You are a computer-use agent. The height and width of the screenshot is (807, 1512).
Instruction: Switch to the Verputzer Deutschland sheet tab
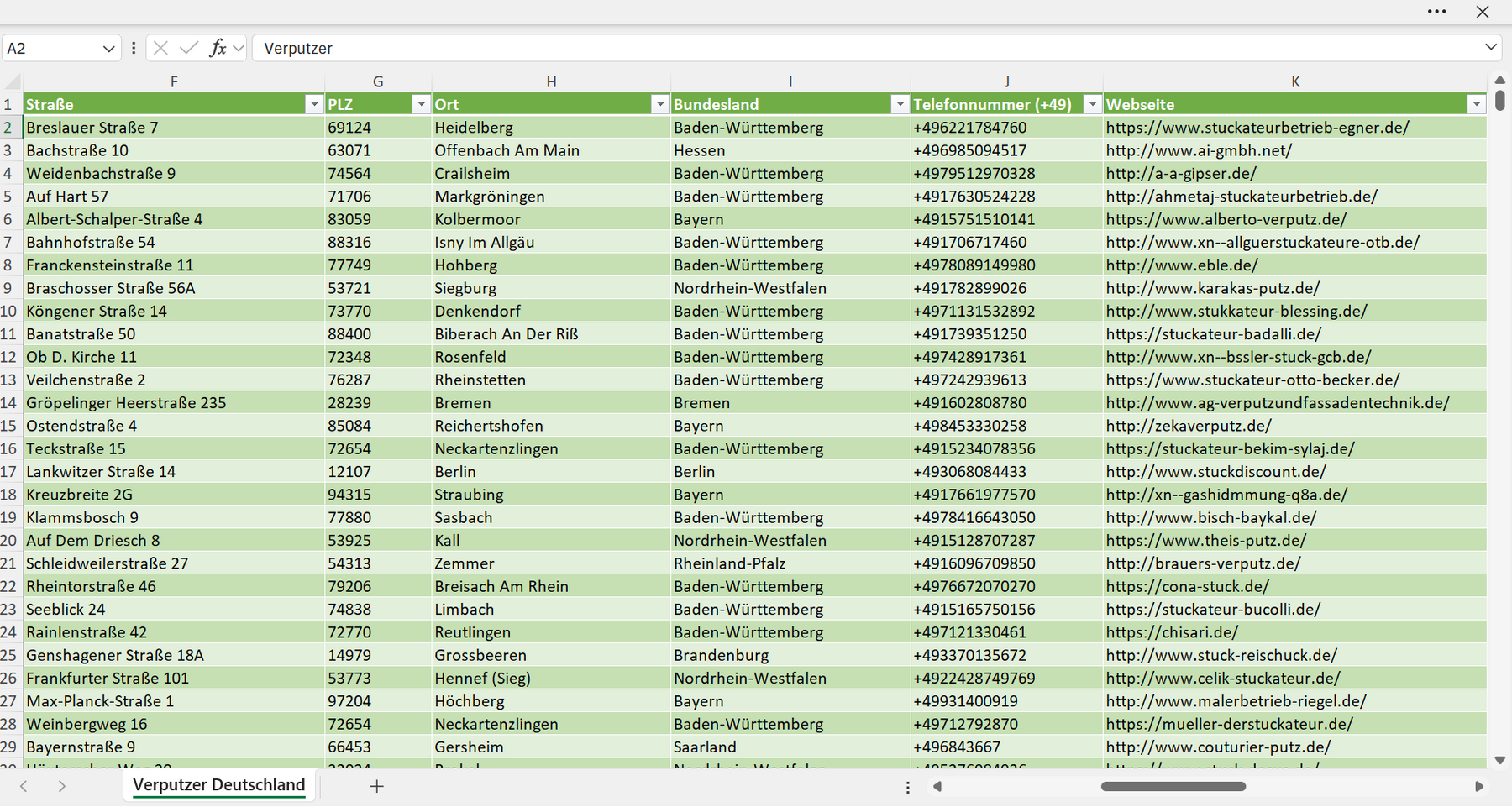click(219, 785)
